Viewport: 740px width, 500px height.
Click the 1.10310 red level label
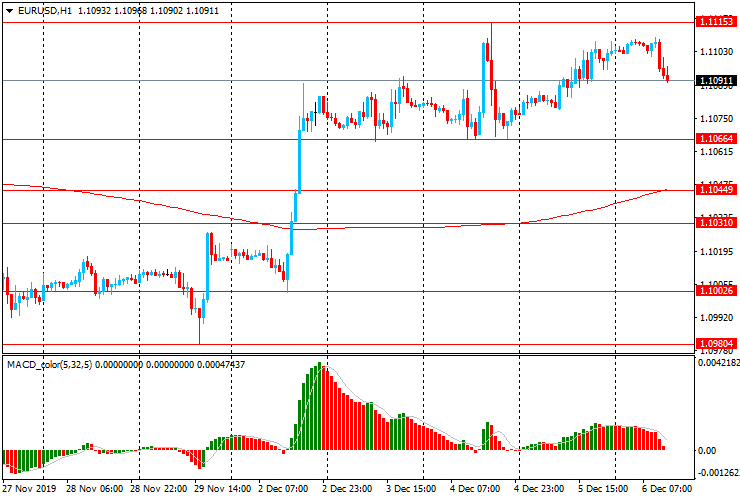[716, 222]
